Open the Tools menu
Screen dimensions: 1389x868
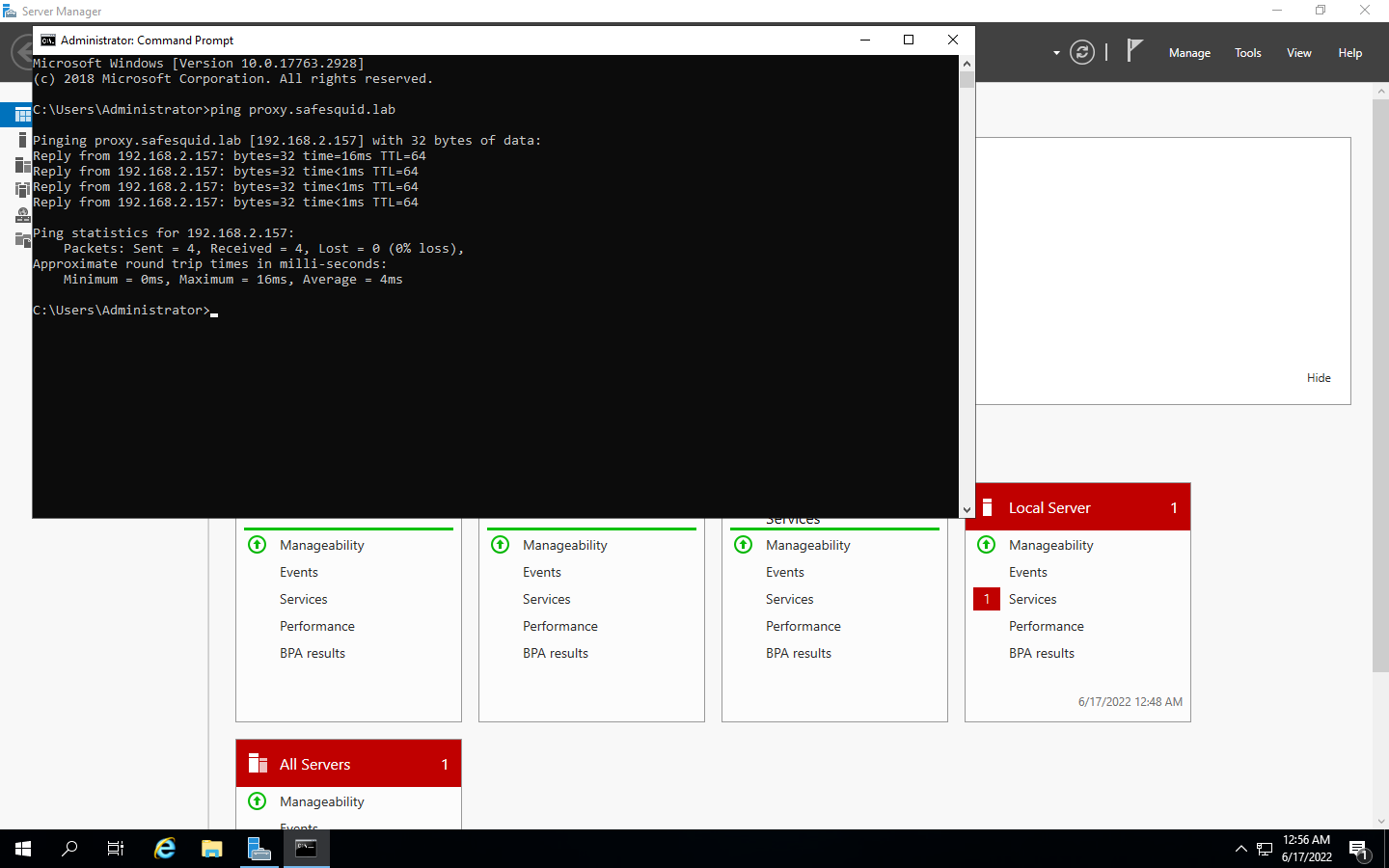1247,53
